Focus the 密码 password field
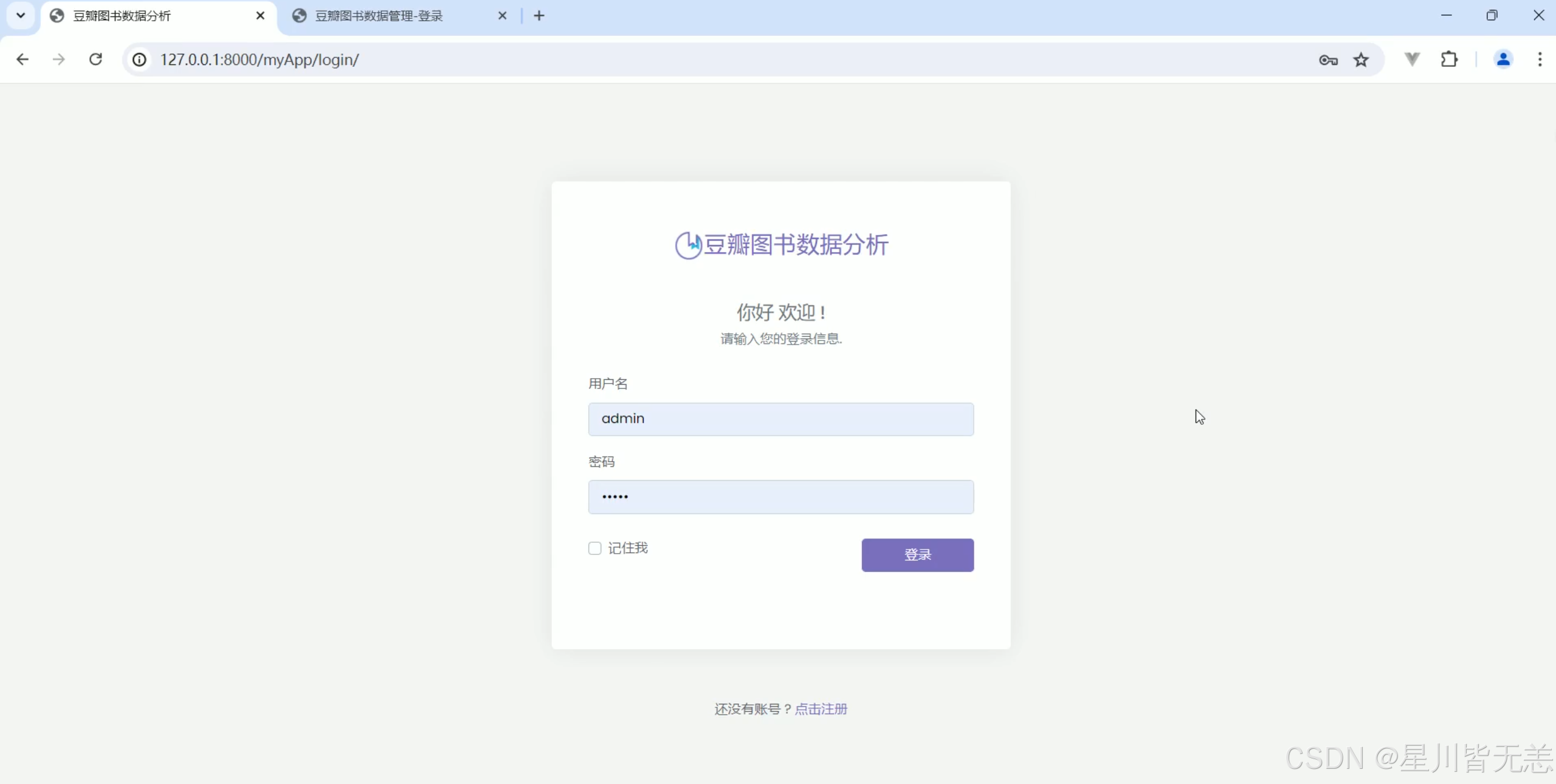This screenshot has width=1556, height=784. tap(780, 497)
